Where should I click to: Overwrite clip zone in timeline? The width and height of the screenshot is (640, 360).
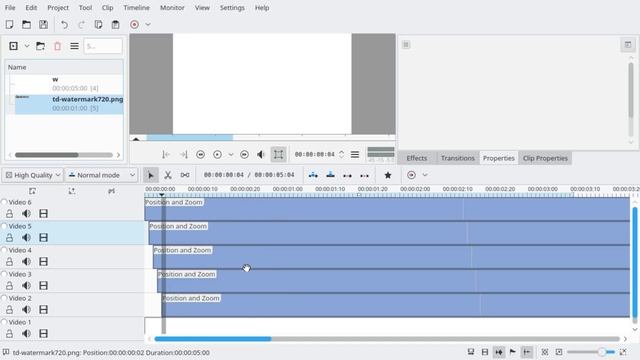(x=330, y=175)
